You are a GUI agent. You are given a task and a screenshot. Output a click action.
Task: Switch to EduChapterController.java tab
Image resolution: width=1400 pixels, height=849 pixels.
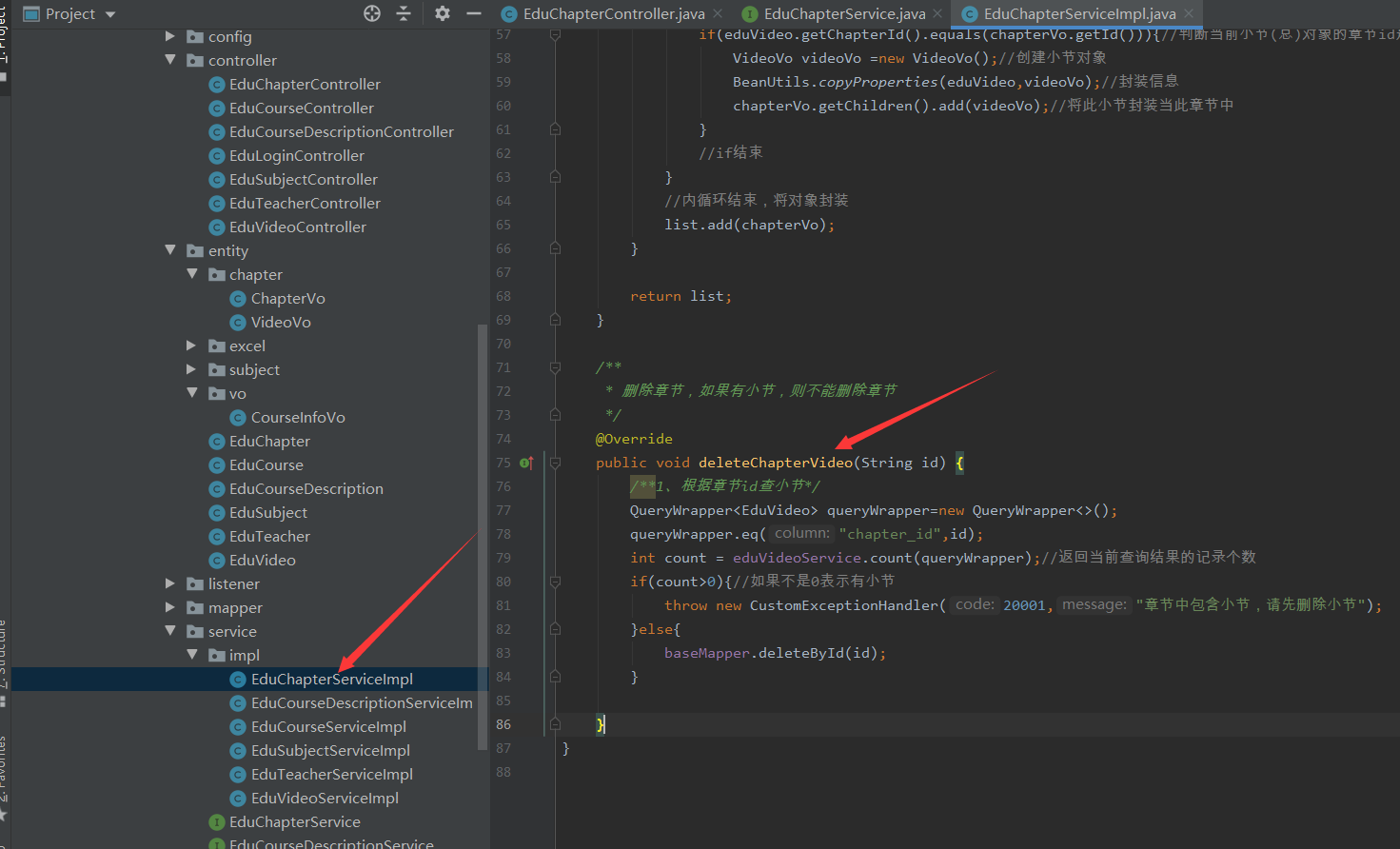613,13
